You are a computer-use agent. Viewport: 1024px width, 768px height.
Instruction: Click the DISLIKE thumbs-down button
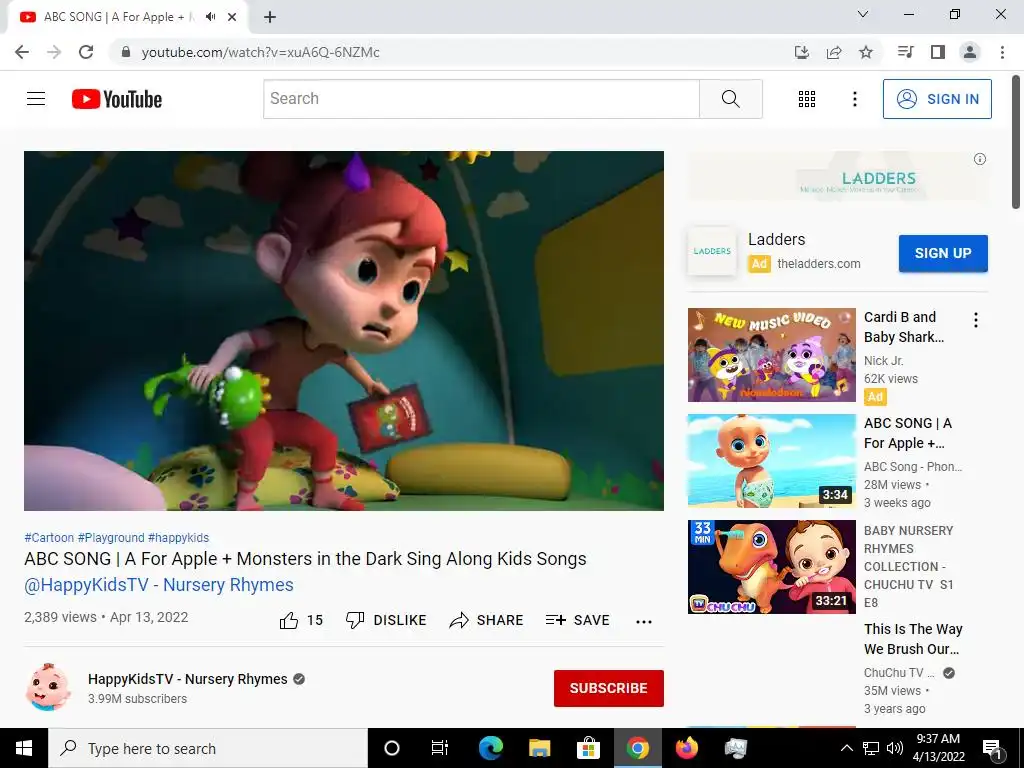point(386,620)
